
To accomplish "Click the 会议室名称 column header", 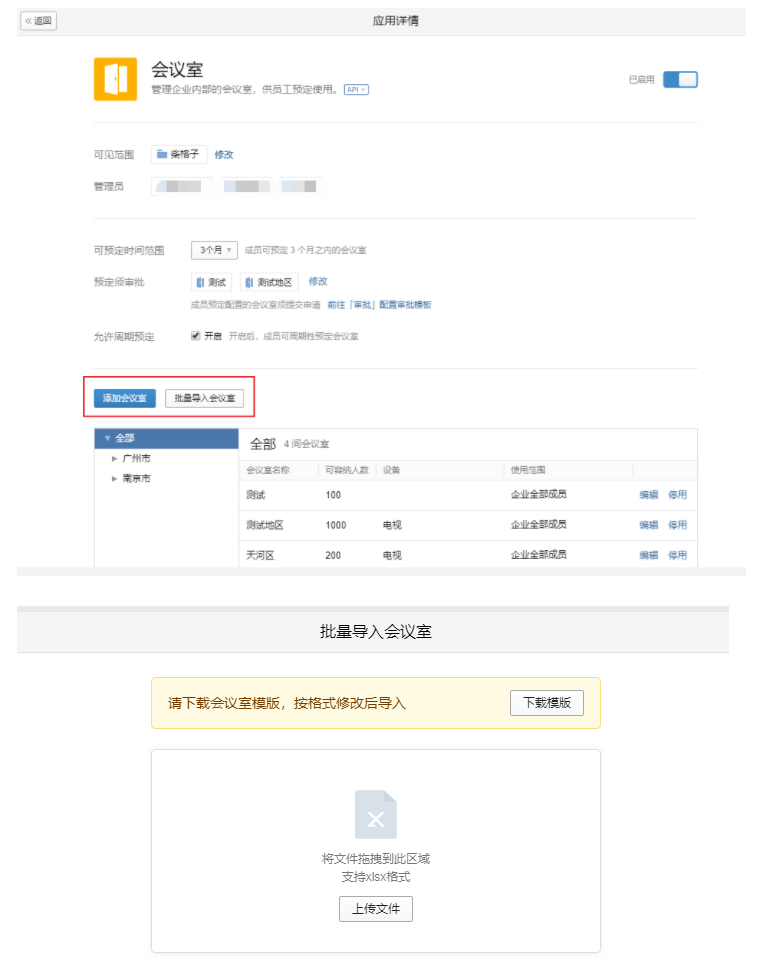I will click(x=268, y=470).
